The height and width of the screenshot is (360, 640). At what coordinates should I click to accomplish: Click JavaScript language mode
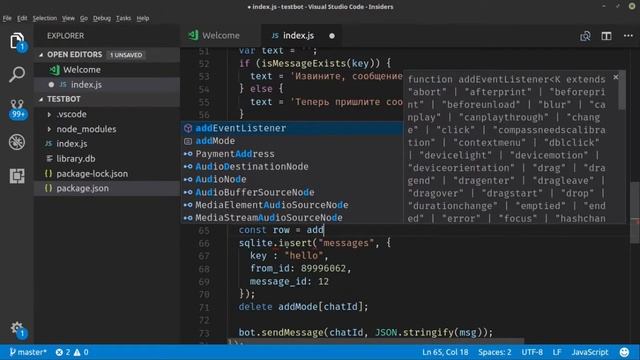coord(590,352)
